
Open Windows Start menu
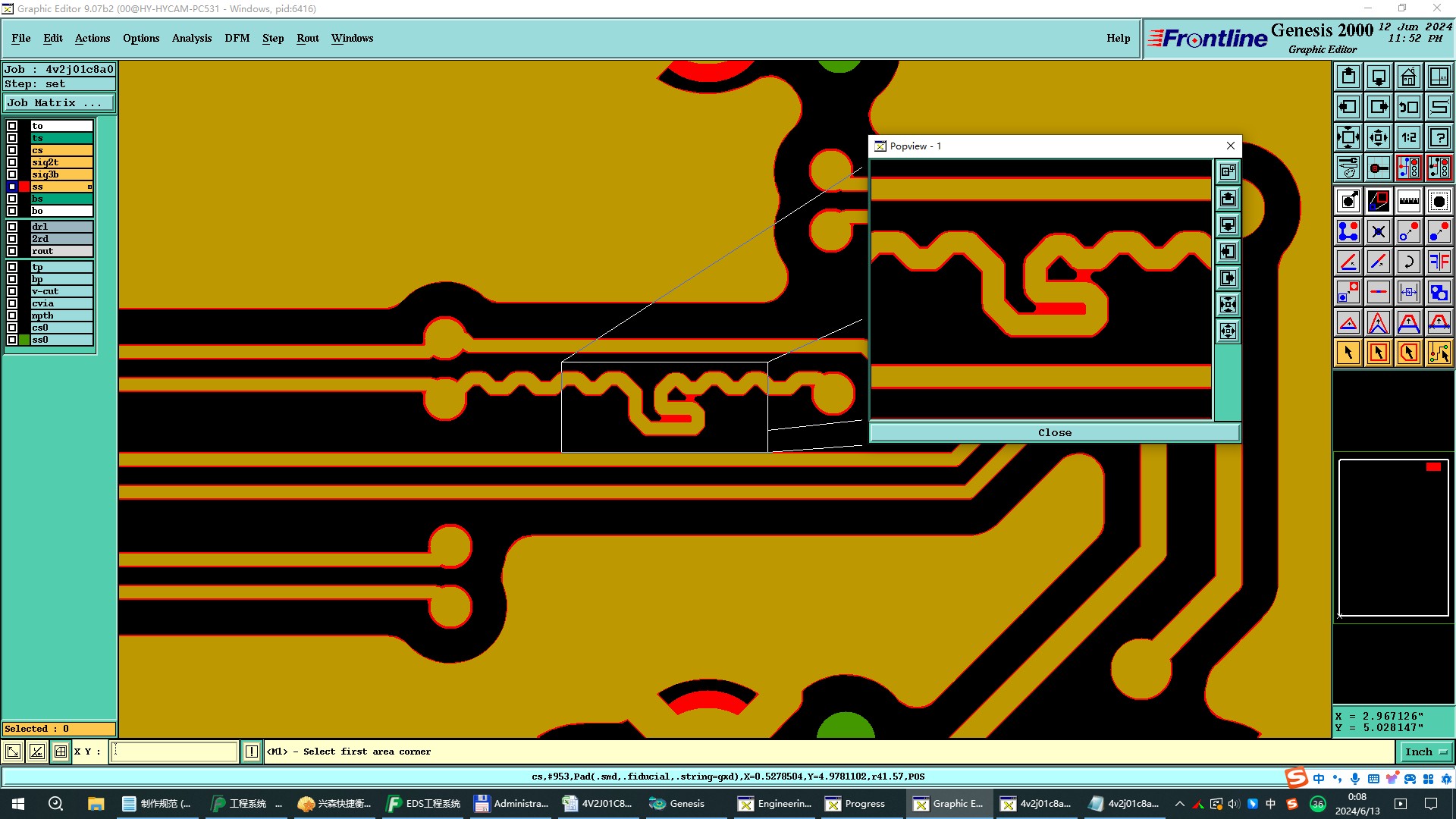click(18, 804)
